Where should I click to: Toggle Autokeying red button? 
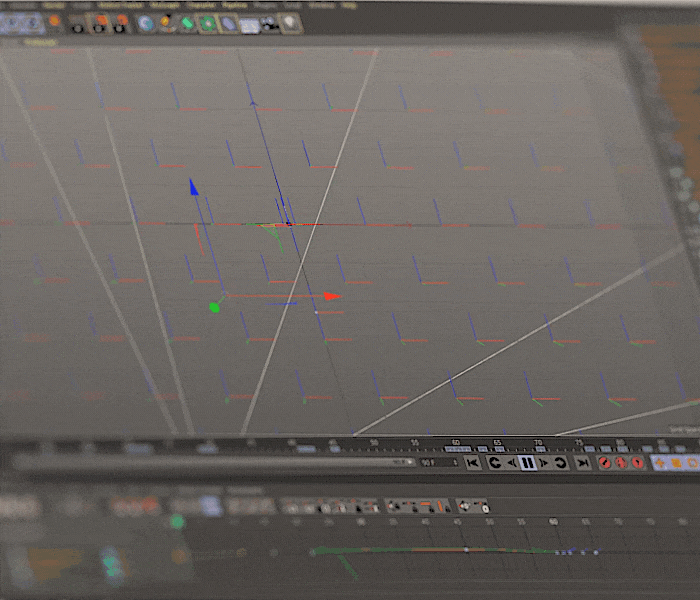point(621,463)
